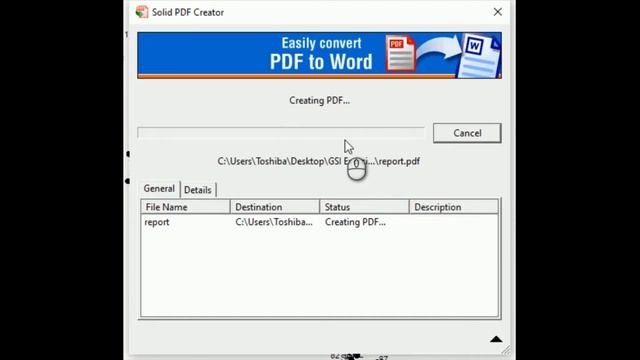Close the Solid PDF Creator window

(498, 12)
